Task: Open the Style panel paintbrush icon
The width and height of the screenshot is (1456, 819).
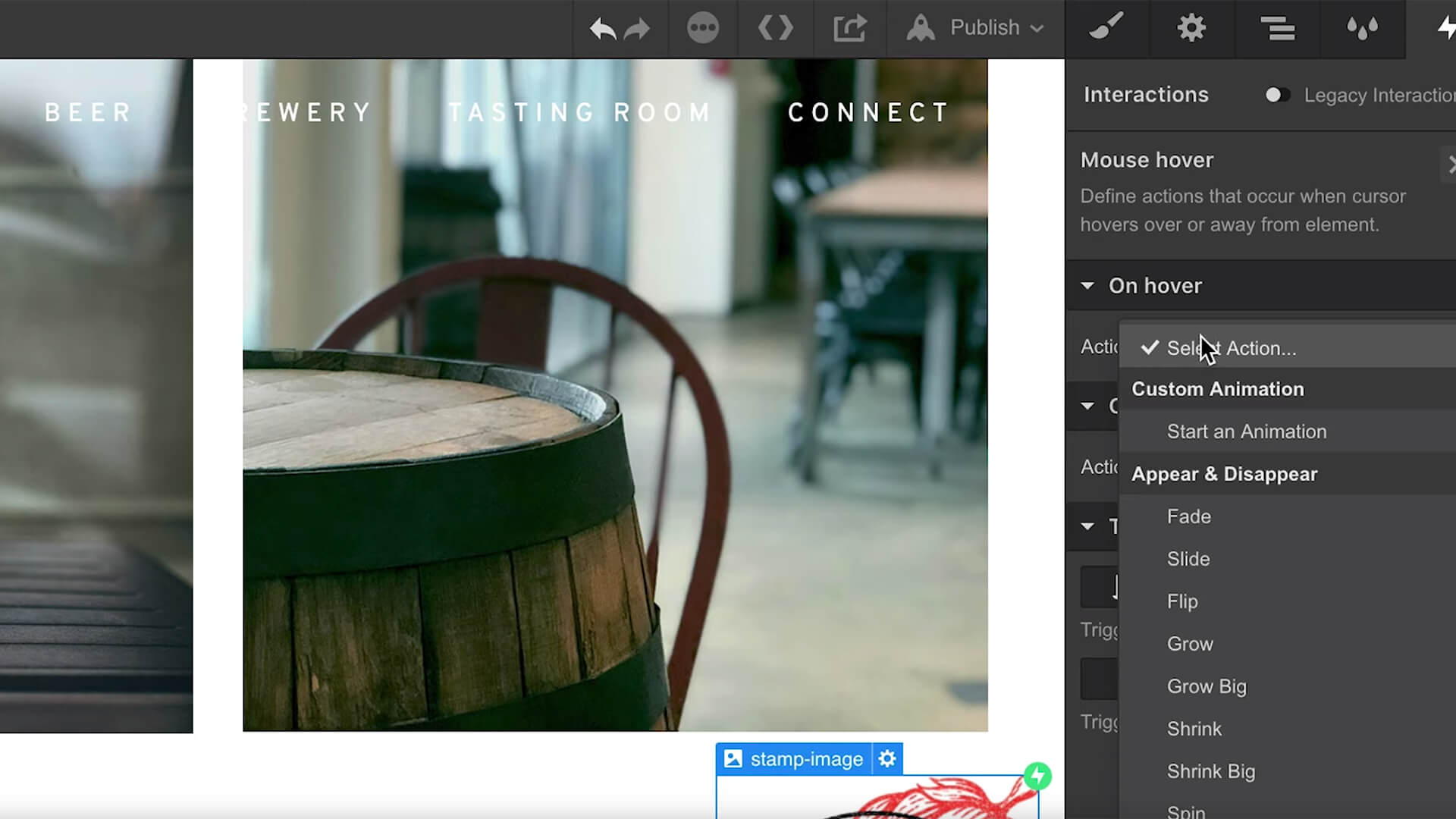Action: pos(1105,28)
